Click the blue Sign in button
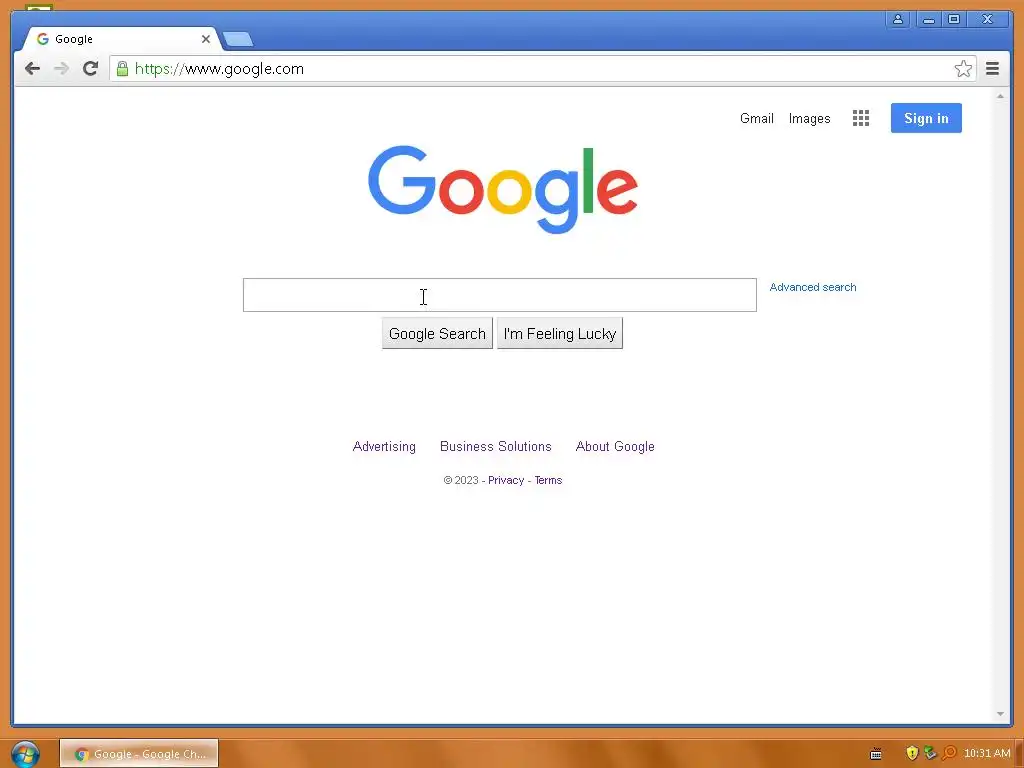 [x=926, y=118]
